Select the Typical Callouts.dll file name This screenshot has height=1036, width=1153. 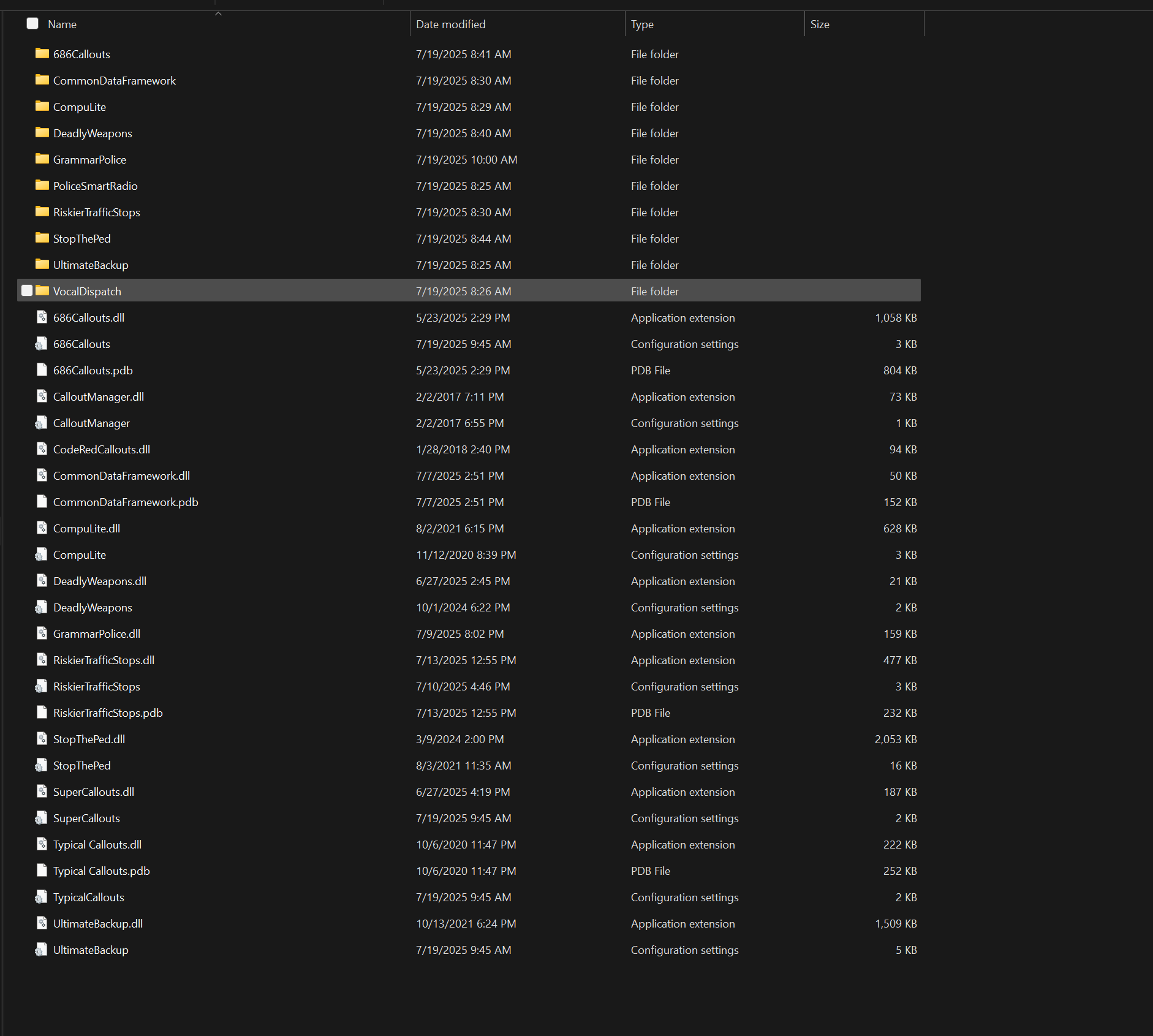97,845
